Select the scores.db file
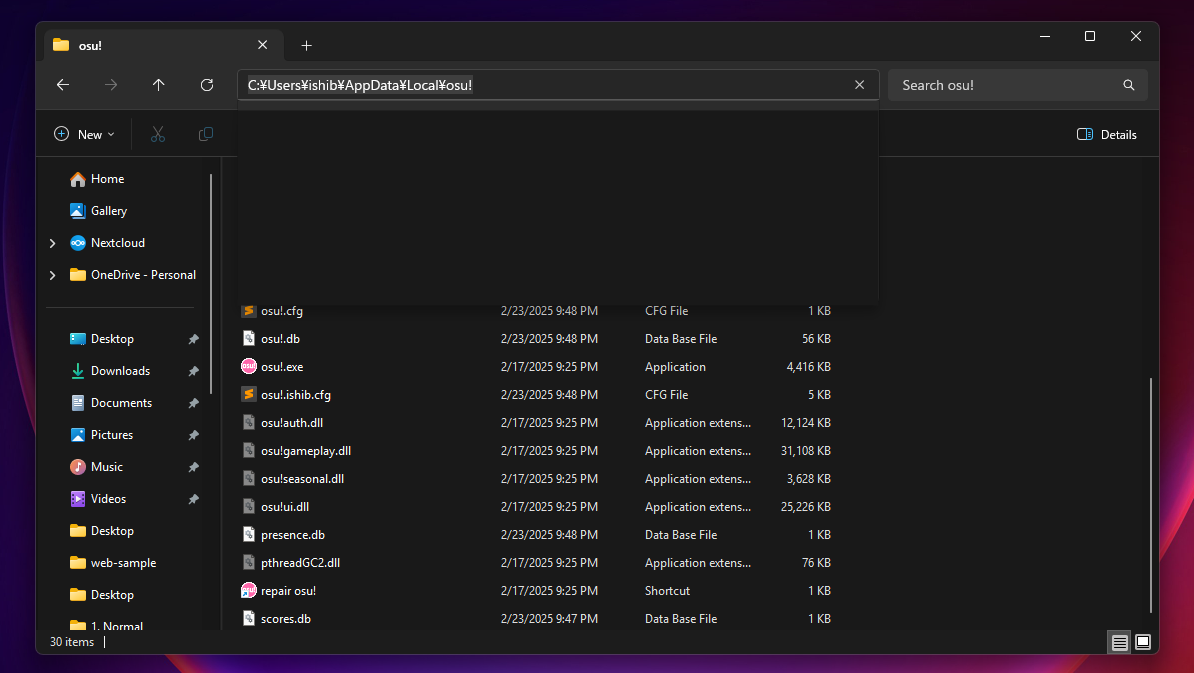Image resolution: width=1194 pixels, height=673 pixels. pyautogui.click(x=286, y=619)
